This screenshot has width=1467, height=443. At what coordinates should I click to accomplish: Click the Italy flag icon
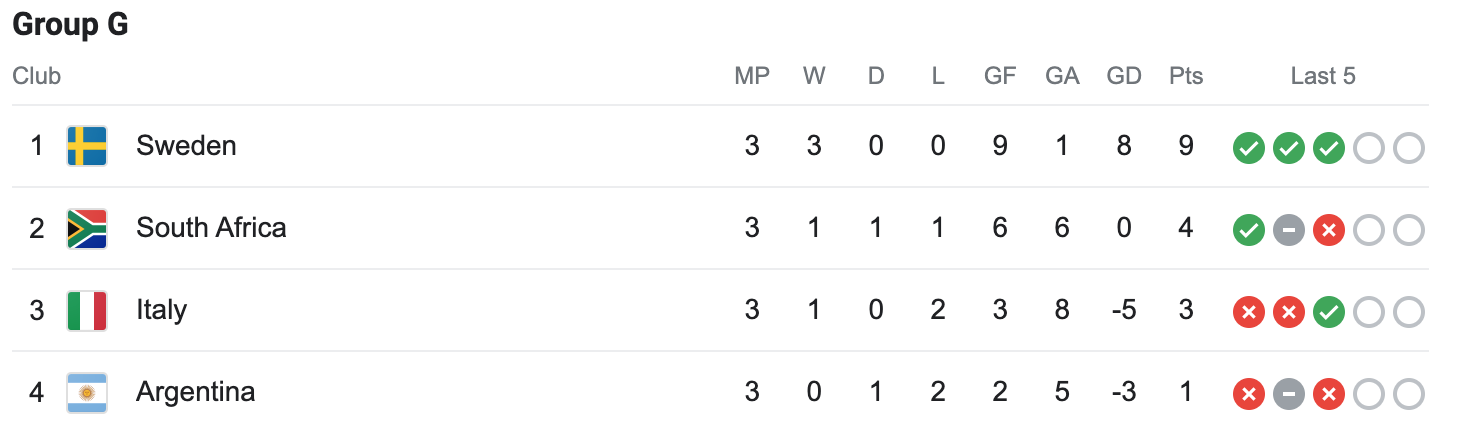87,310
